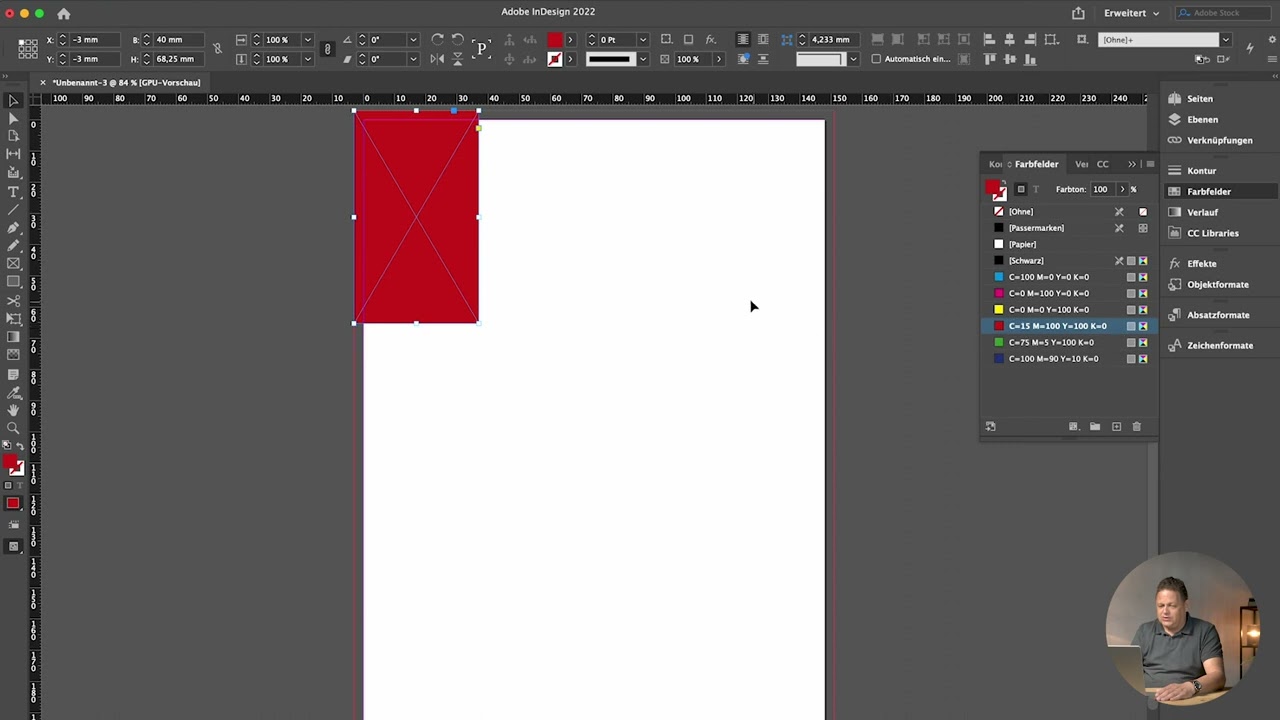Create a new Farbfeld with the plus button
This screenshot has width=1280, height=720.
pos(1116,426)
